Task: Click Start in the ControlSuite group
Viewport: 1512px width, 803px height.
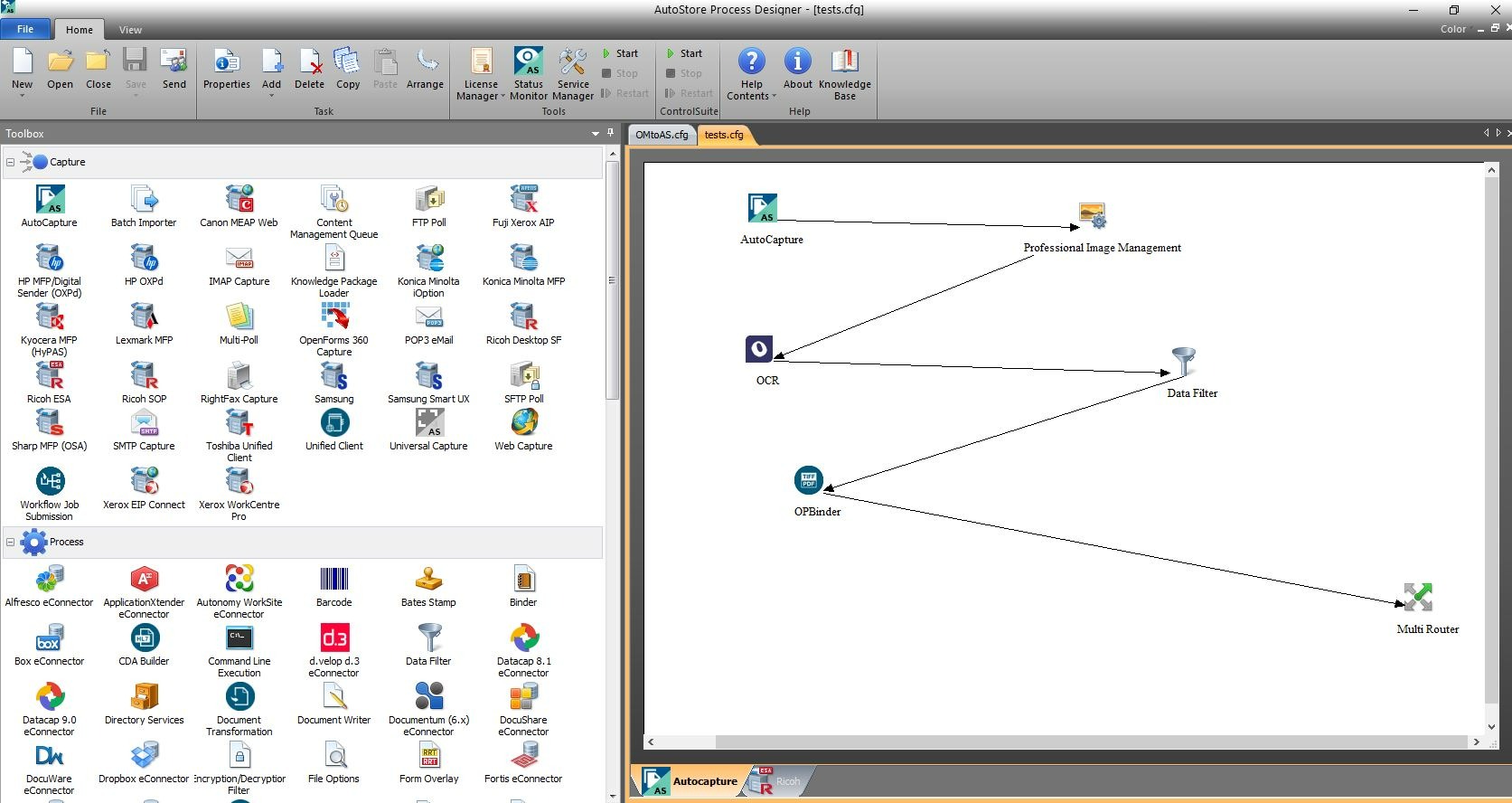Action: [684, 53]
